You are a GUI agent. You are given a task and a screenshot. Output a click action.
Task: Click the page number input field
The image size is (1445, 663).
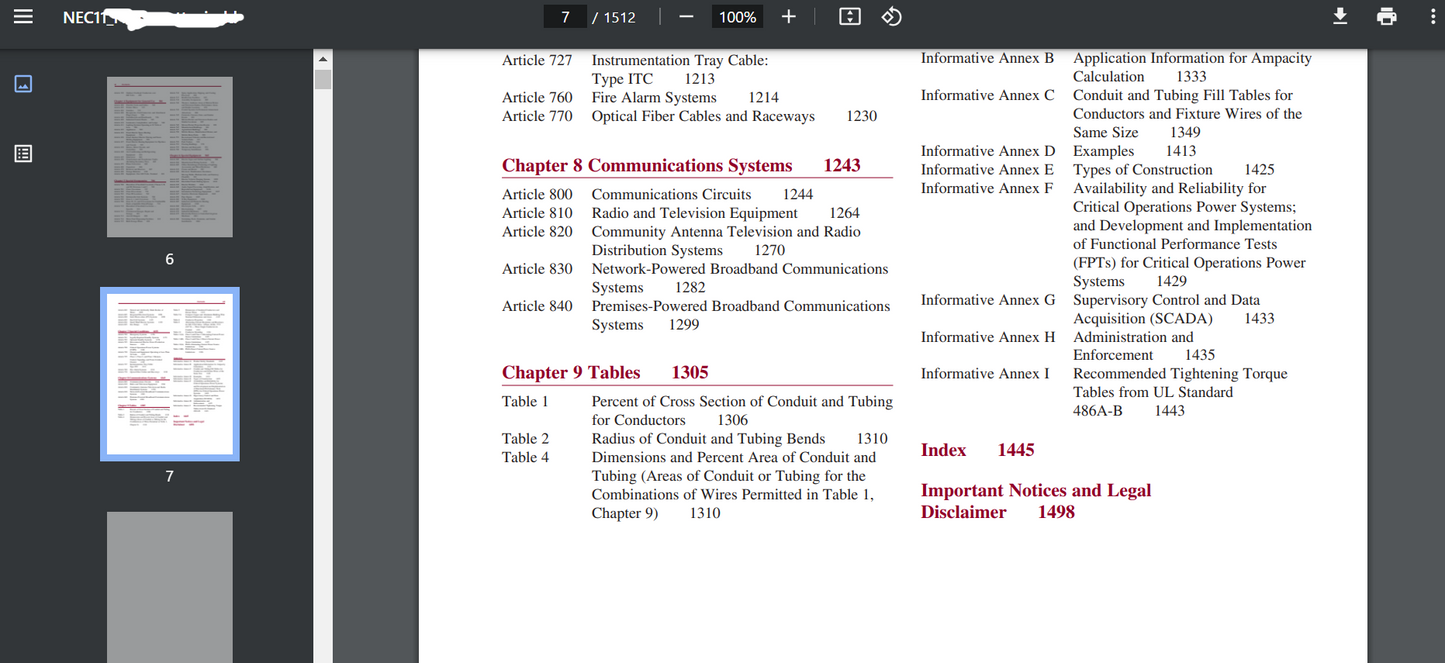click(x=565, y=17)
